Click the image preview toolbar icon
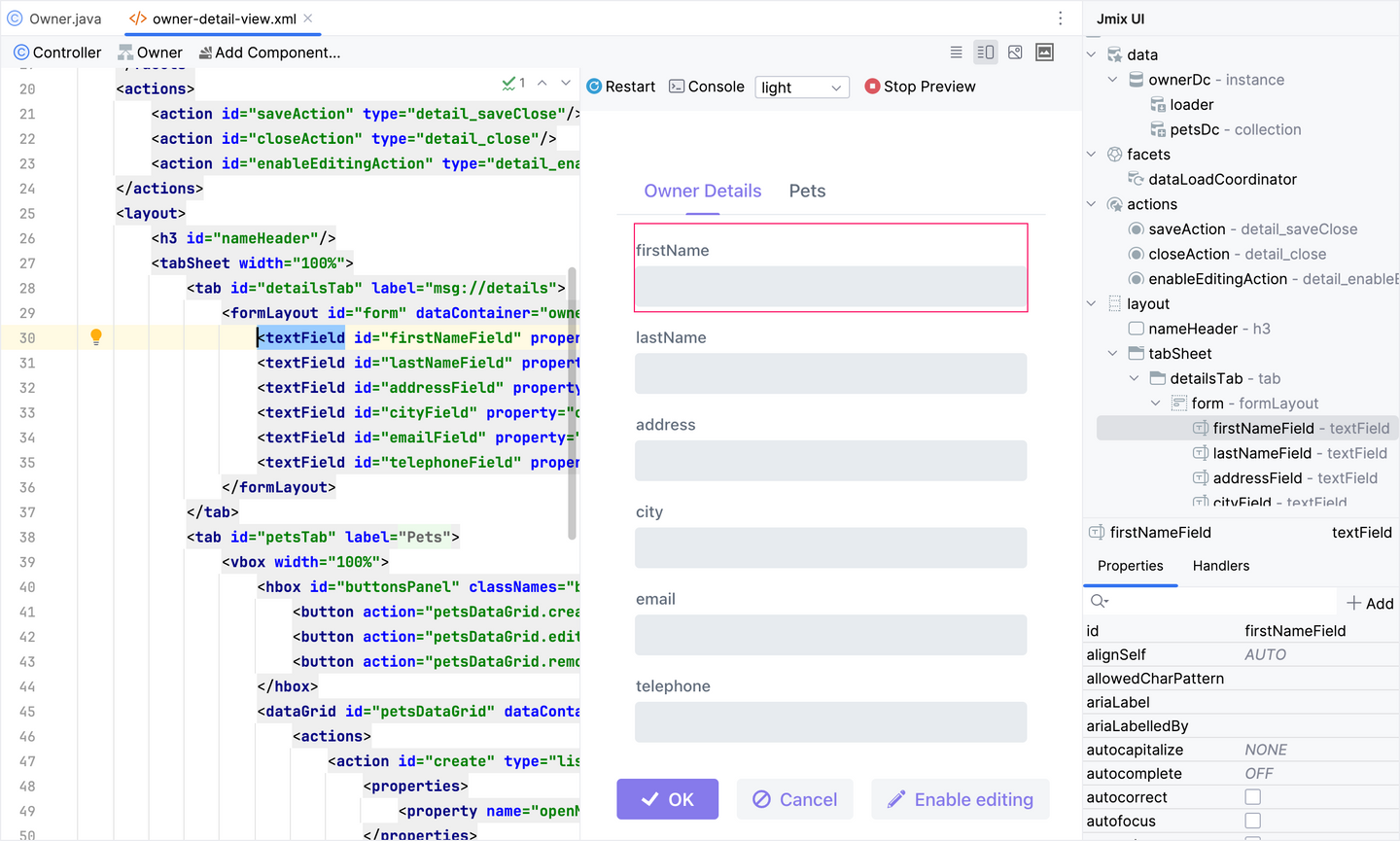1400x841 pixels. tap(1045, 53)
